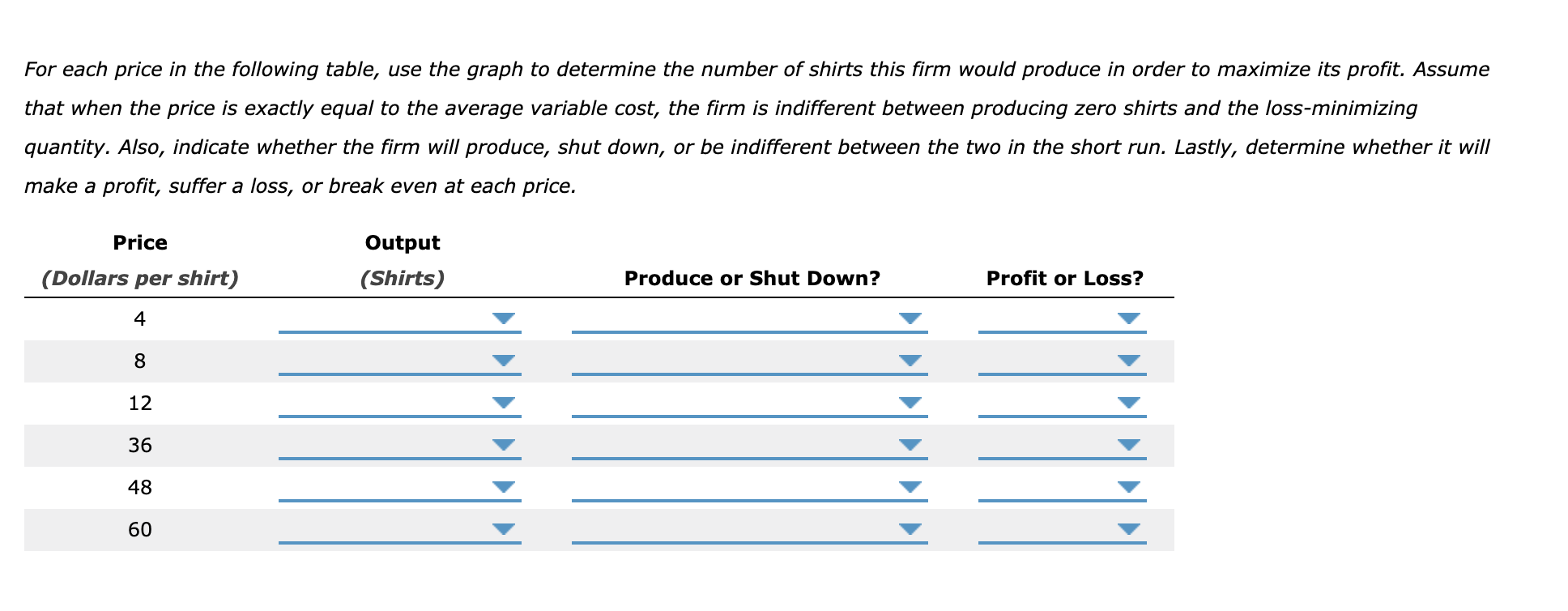Open the Output dropdown for price 48

click(501, 487)
